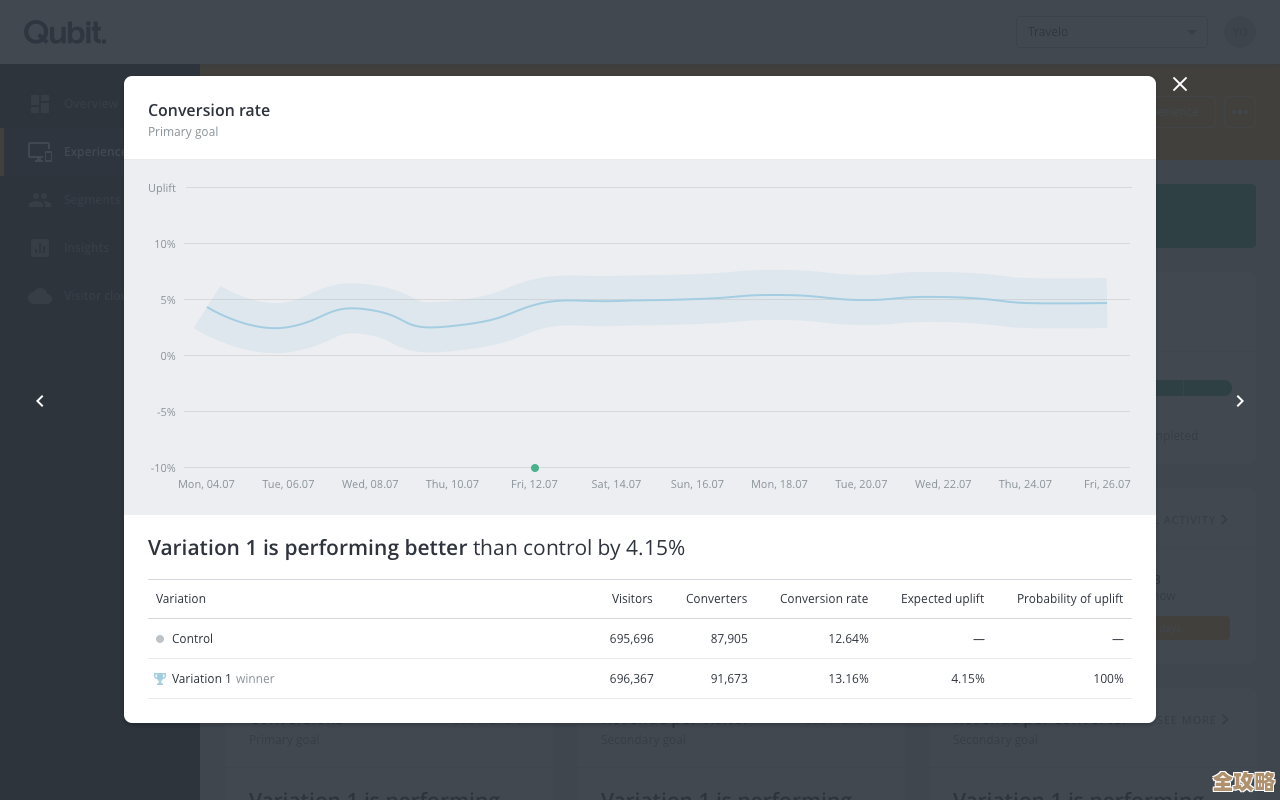
Task: Close the Conversion rate dialog
Action: coord(1180,85)
